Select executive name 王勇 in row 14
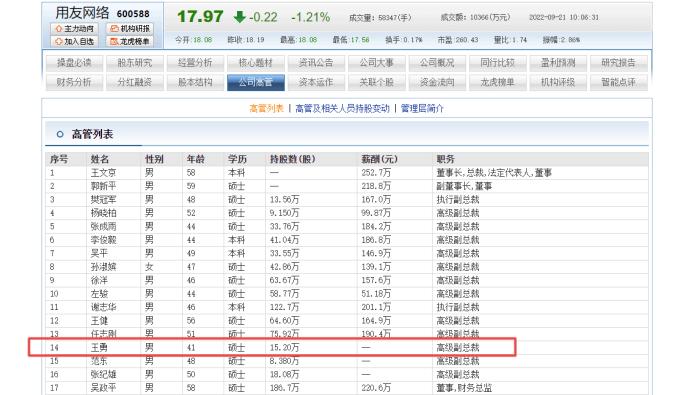This screenshot has width=692, height=395. (x=99, y=348)
